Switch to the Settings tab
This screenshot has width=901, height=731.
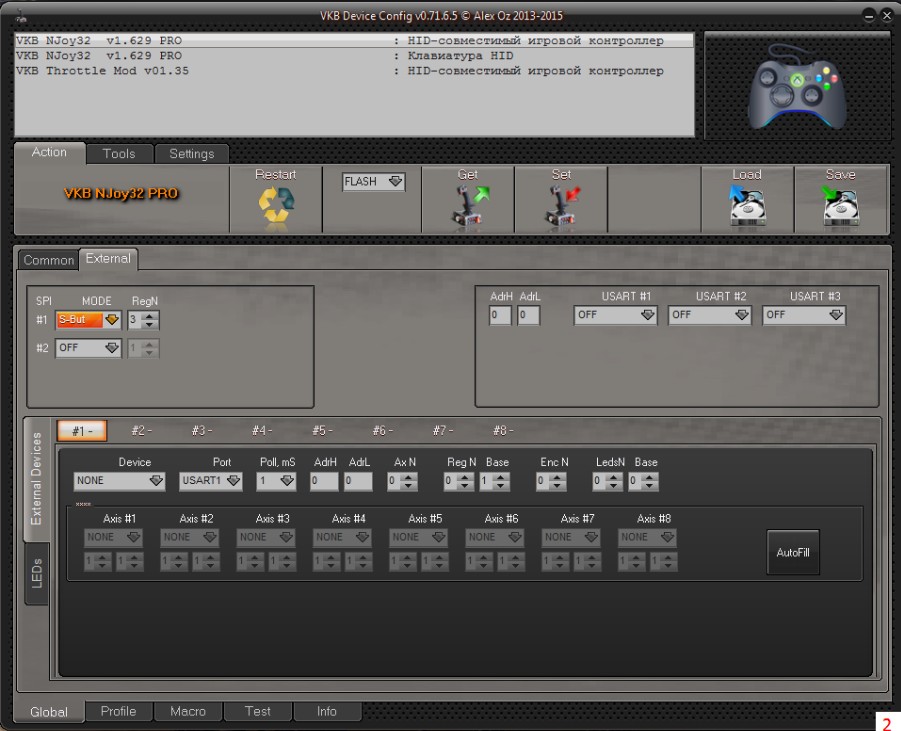(191, 153)
